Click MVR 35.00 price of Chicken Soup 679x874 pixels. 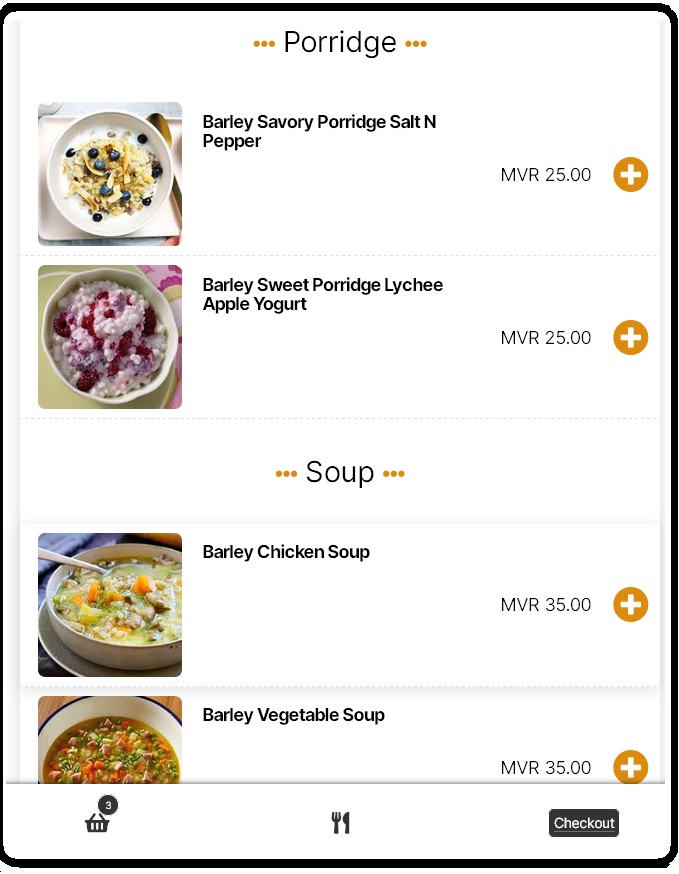545,605
